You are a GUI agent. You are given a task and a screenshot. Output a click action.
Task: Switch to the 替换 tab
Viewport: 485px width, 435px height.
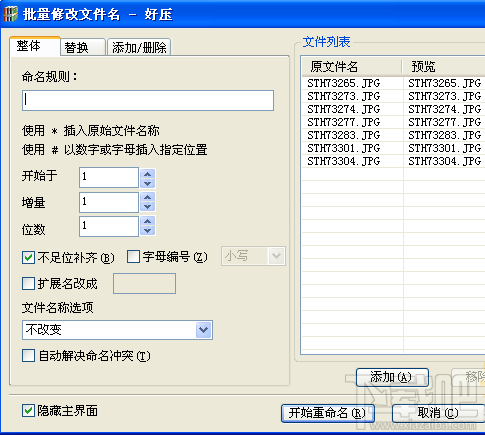tap(83, 47)
